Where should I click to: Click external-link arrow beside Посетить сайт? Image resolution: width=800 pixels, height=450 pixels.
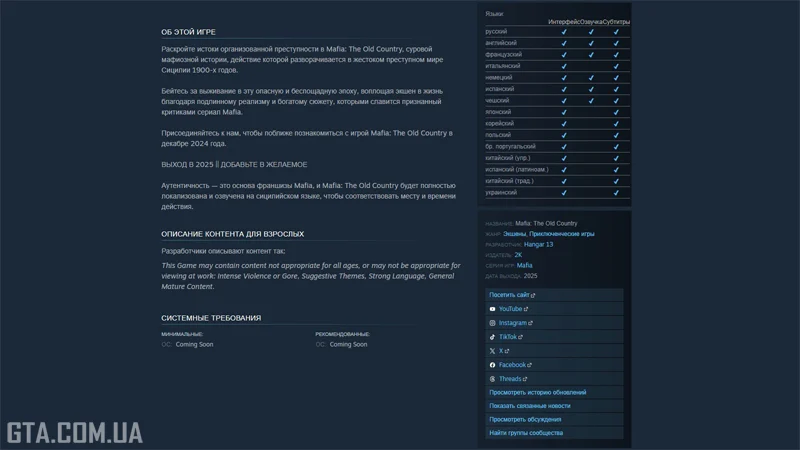point(533,295)
